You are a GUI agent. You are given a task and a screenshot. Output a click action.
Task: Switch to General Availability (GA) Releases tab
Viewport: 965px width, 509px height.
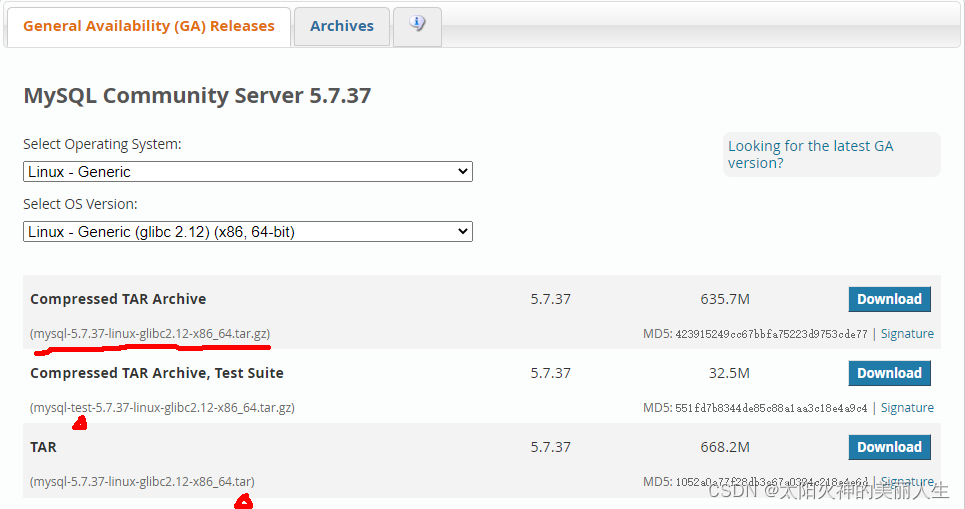(148, 26)
